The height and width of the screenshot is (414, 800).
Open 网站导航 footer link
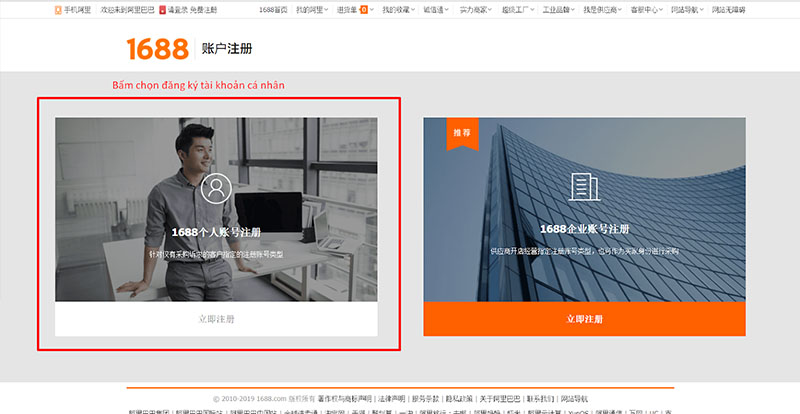coord(574,399)
